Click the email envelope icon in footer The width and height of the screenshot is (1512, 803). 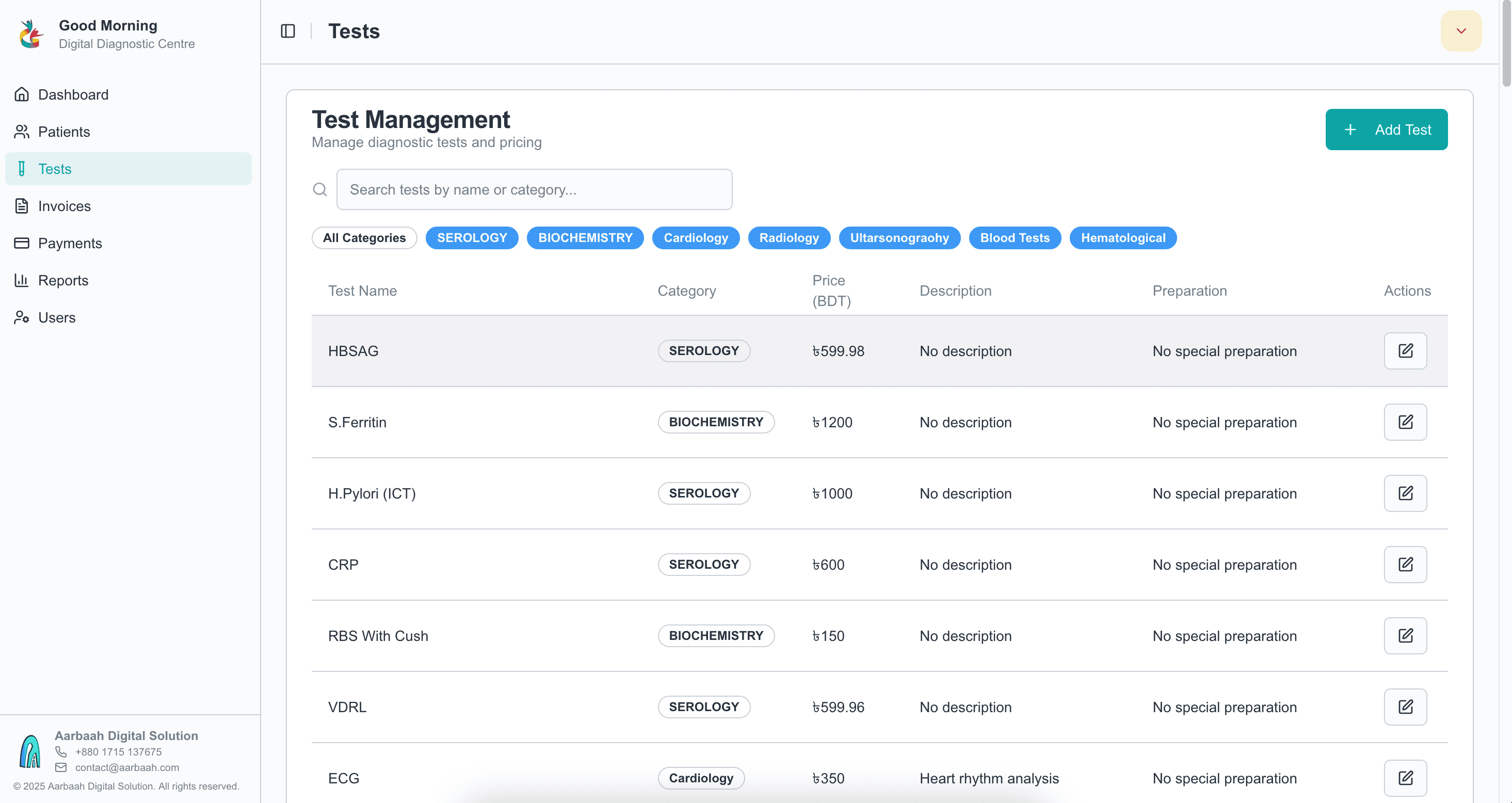[x=61, y=768]
